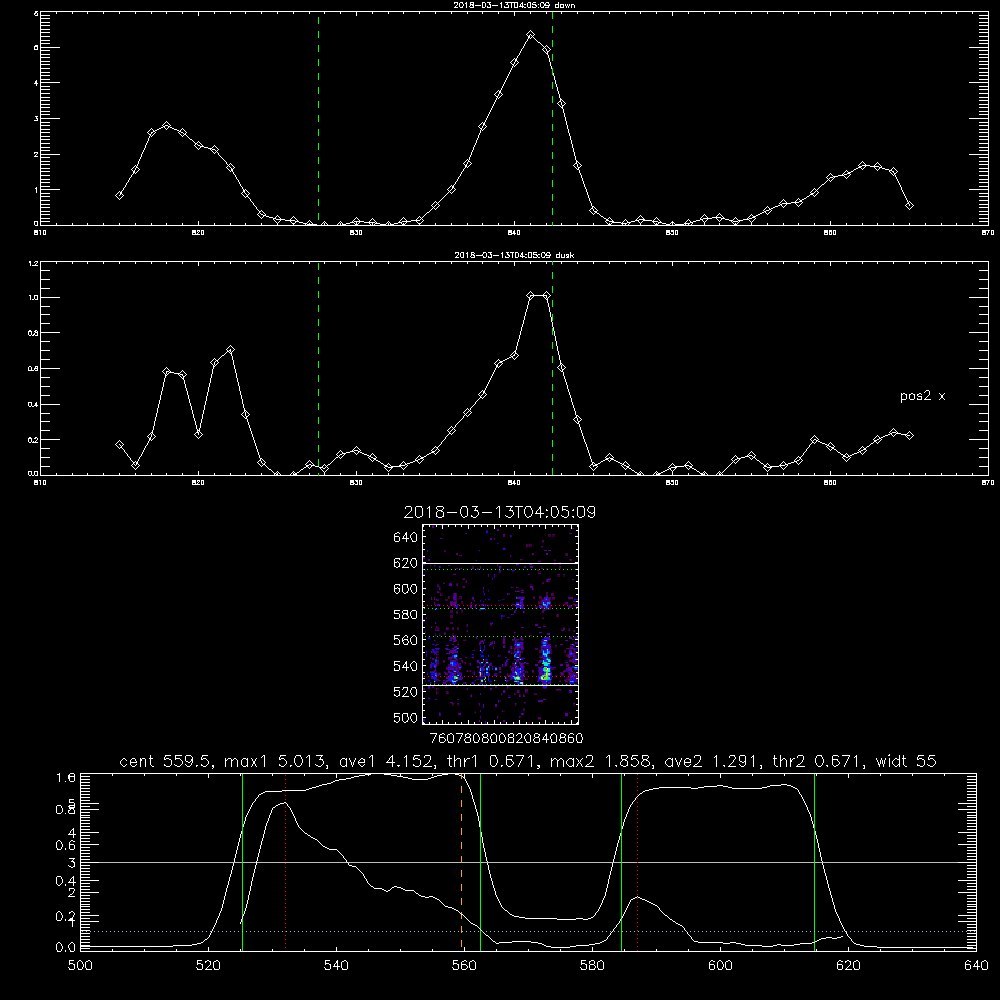Click the '580' y-axis label beside the spectrogram image
The width and height of the screenshot is (1000, 1000).
click(x=406, y=615)
